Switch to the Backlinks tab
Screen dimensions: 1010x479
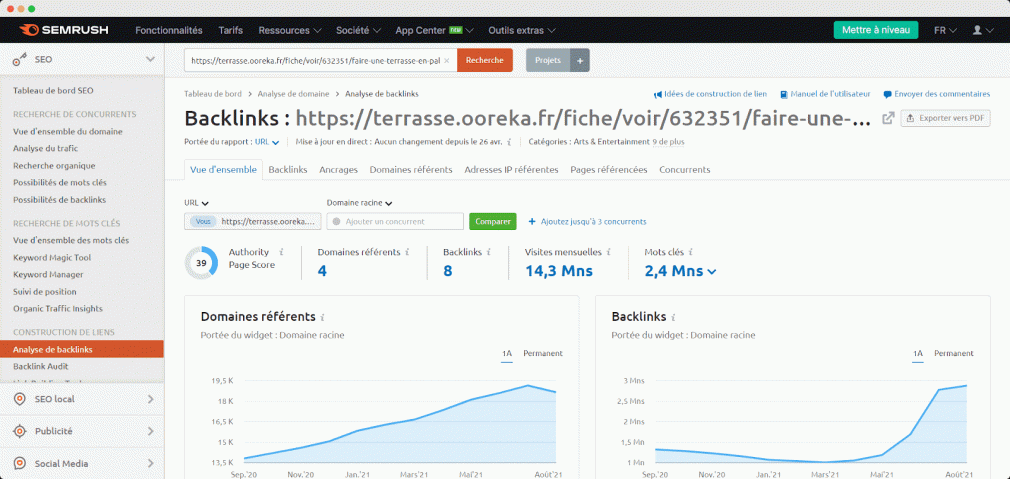point(288,170)
